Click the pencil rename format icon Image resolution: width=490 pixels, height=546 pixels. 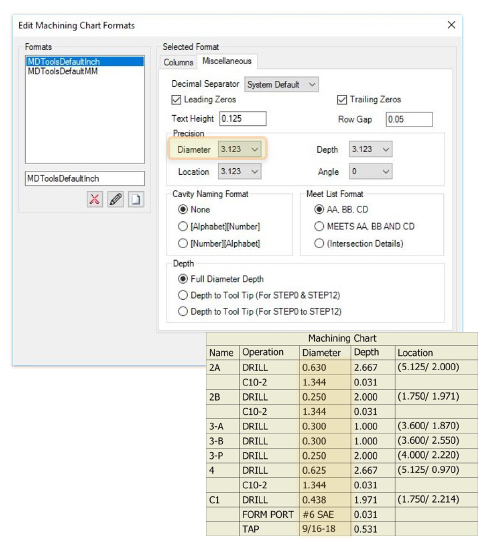pos(115,200)
